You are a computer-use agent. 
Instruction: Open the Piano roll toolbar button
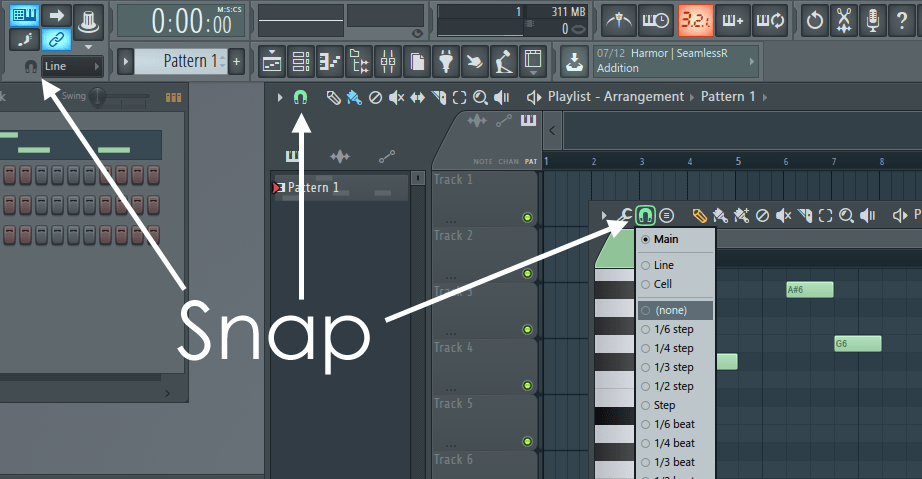tap(330, 61)
